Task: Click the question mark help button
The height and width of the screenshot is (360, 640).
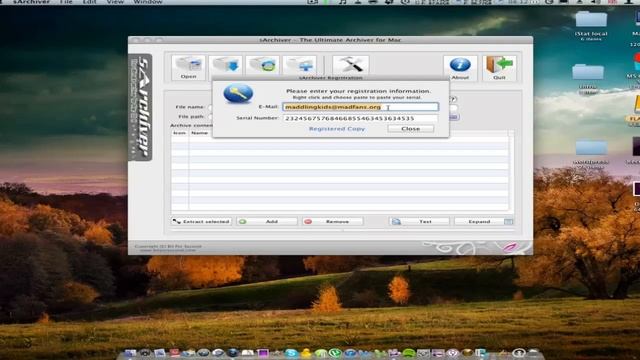Action: (453, 99)
